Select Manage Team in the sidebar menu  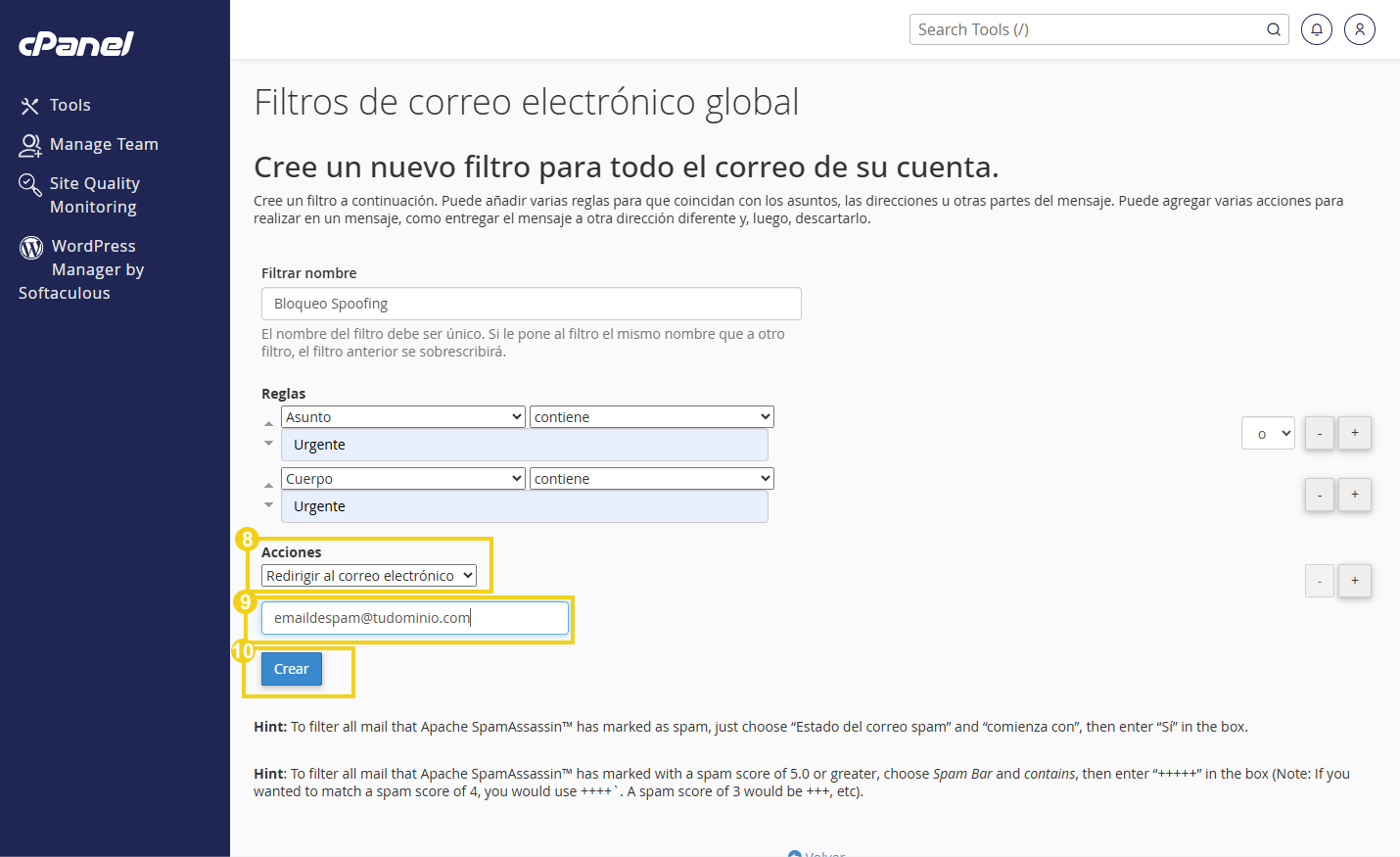coord(104,144)
